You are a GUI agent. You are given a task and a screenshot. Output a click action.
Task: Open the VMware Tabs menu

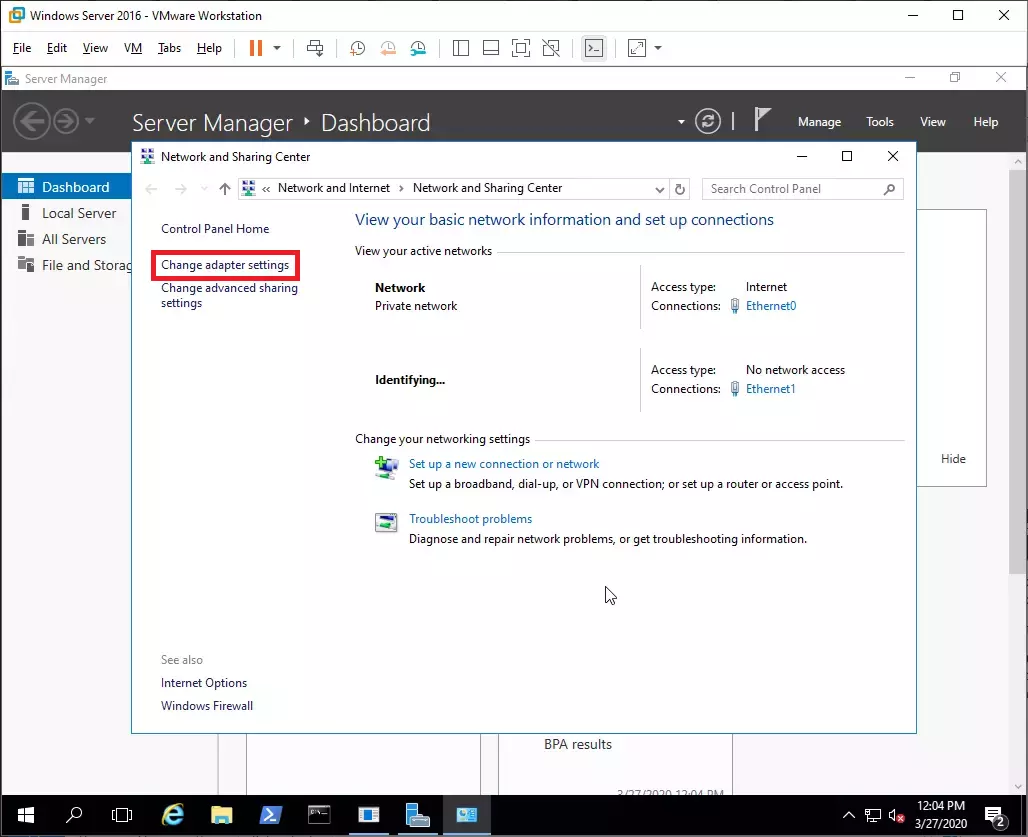click(169, 48)
